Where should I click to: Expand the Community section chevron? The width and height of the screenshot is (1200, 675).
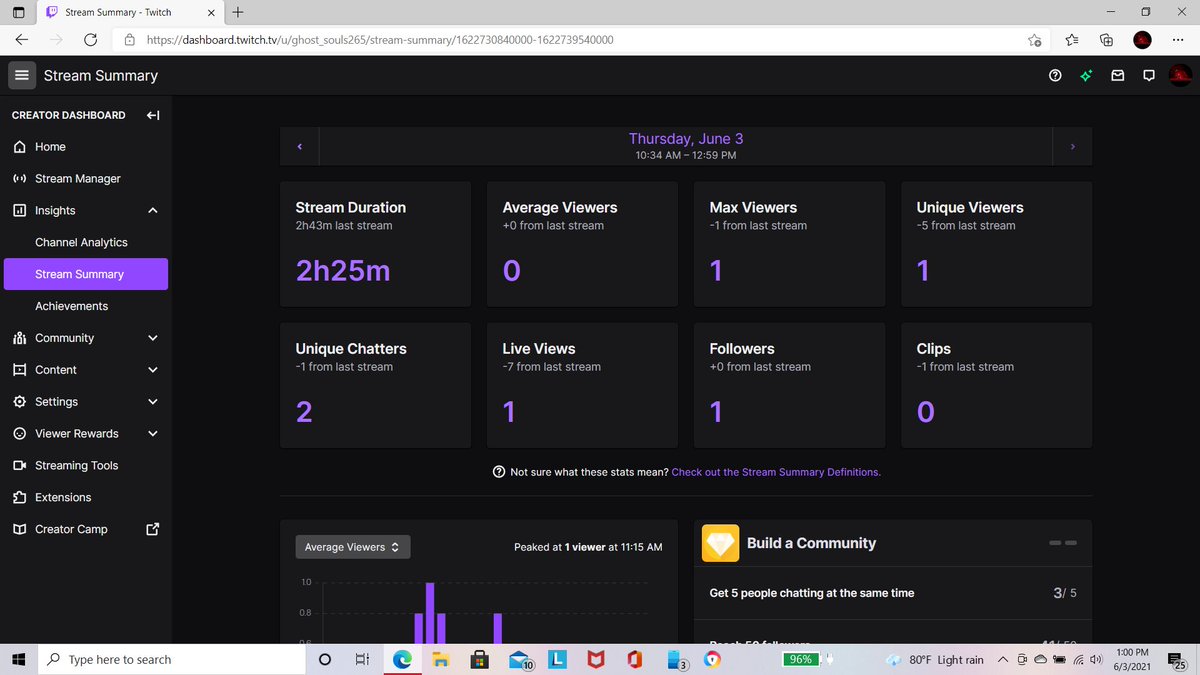pyautogui.click(x=153, y=338)
